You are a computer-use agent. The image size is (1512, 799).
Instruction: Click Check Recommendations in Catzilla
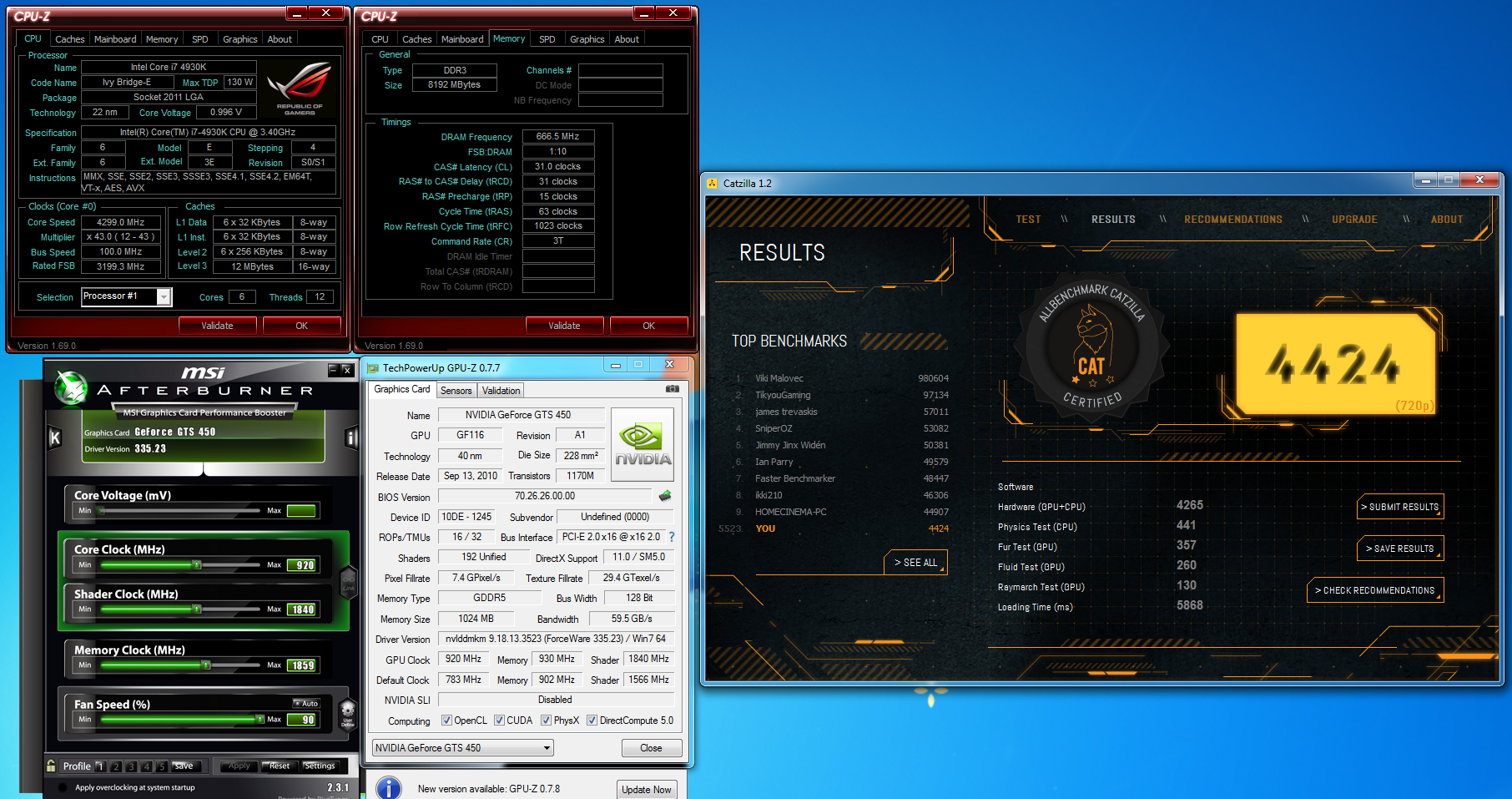point(1374,590)
